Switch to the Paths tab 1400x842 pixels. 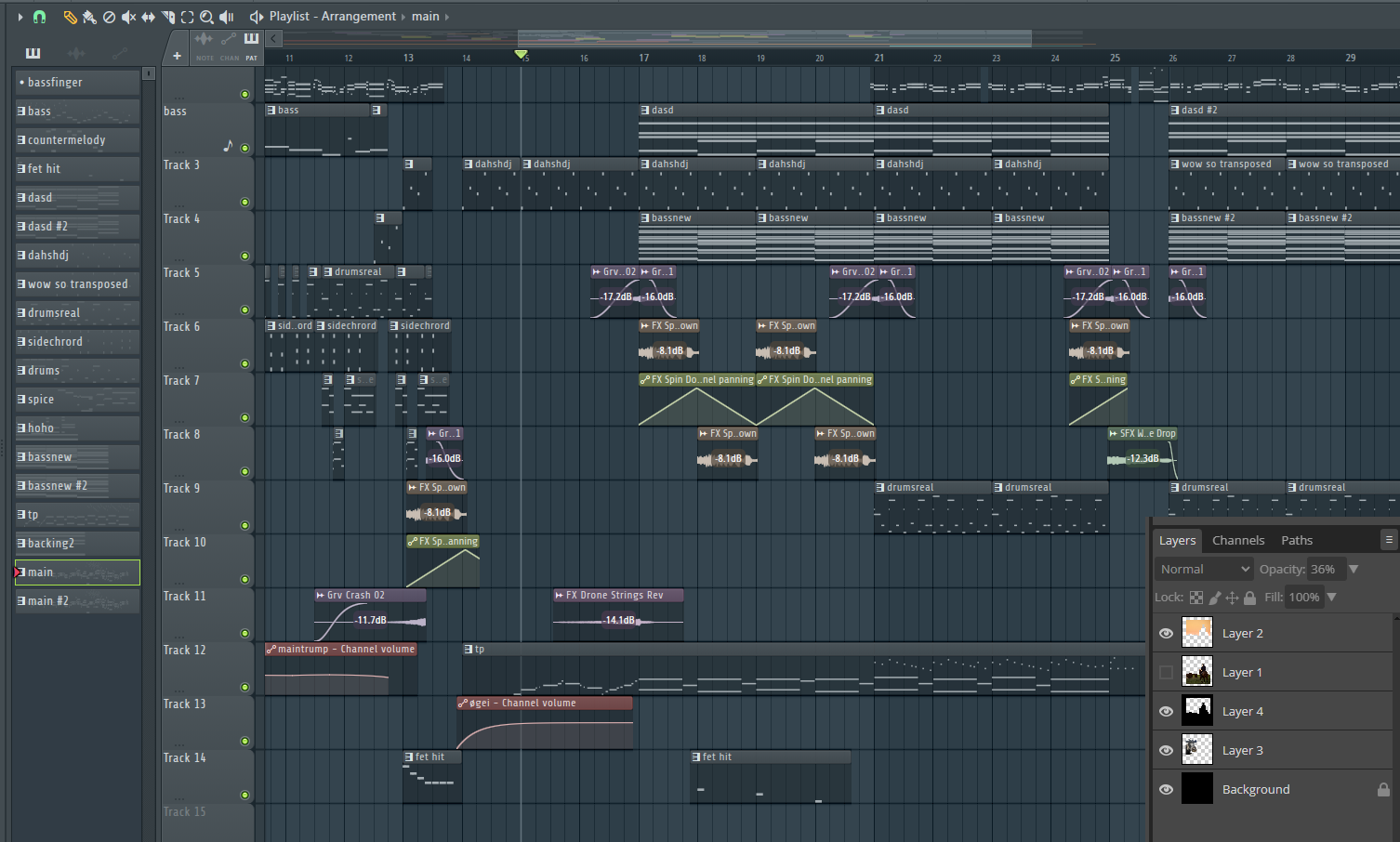pyautogui.click(x=1297, y=541)
